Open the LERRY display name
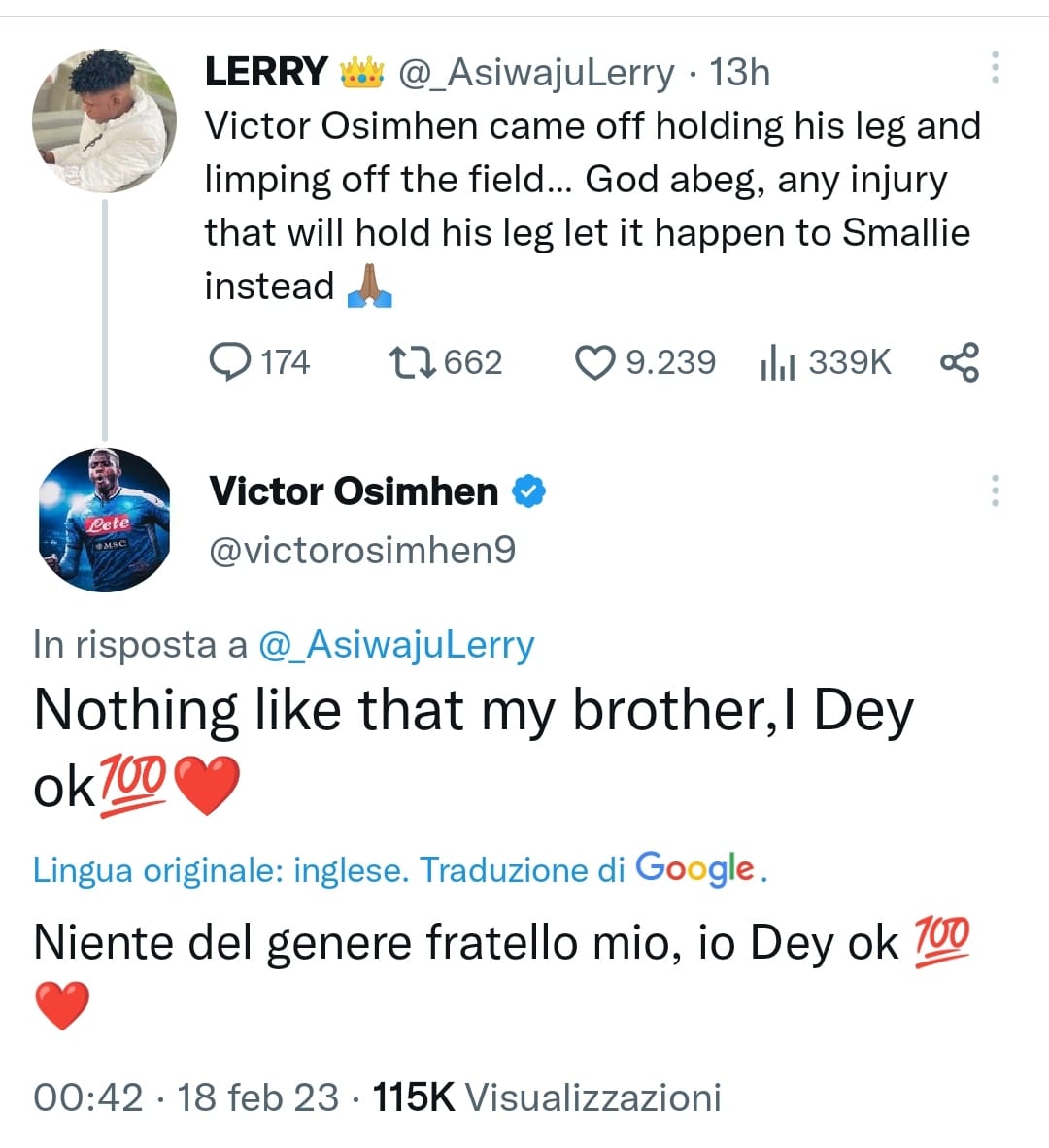The width and height of the screenshot is (1049, 1148). point(266,73)
